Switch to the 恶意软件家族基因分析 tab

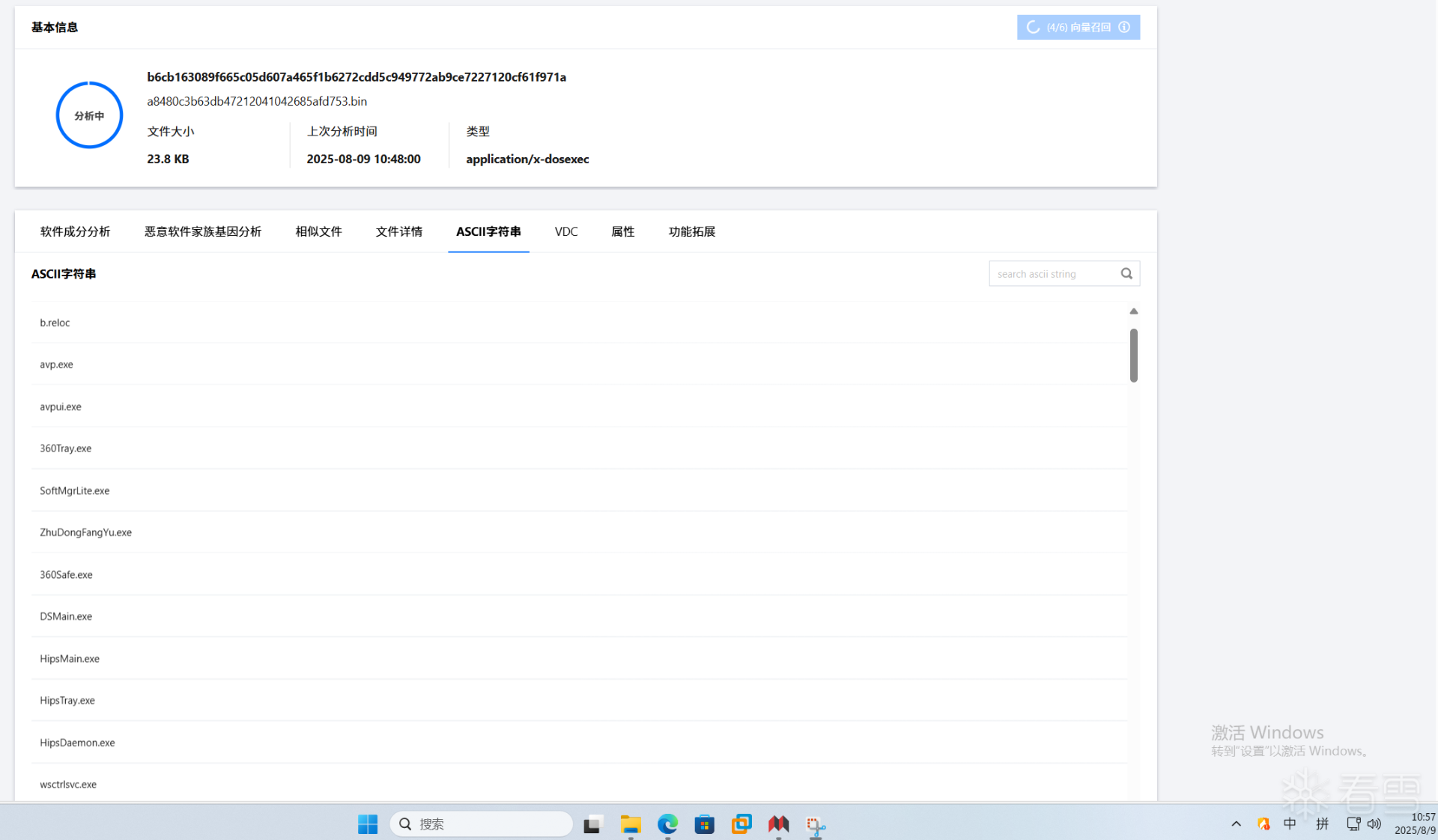pyautogui.click(x=203, y=232)
